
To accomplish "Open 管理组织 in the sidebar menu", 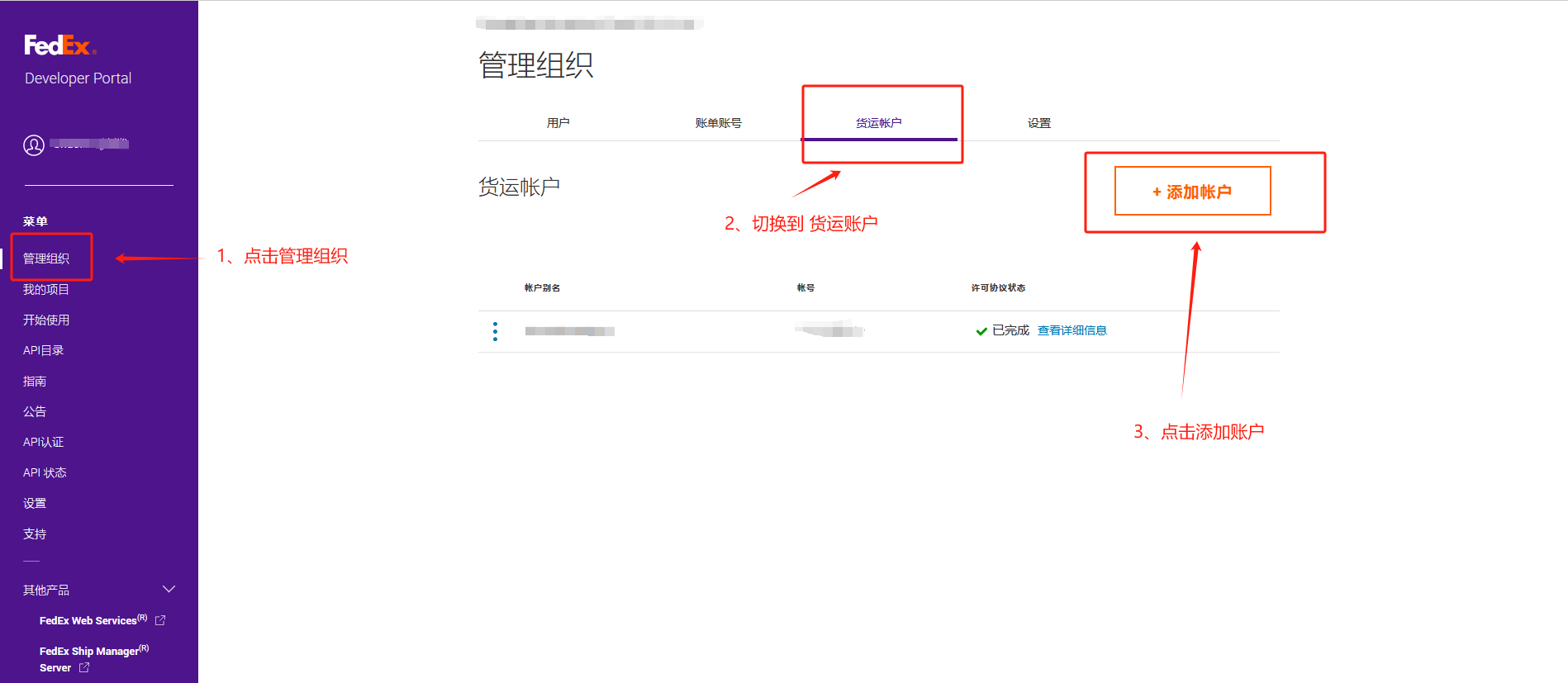I will point(46,258).
